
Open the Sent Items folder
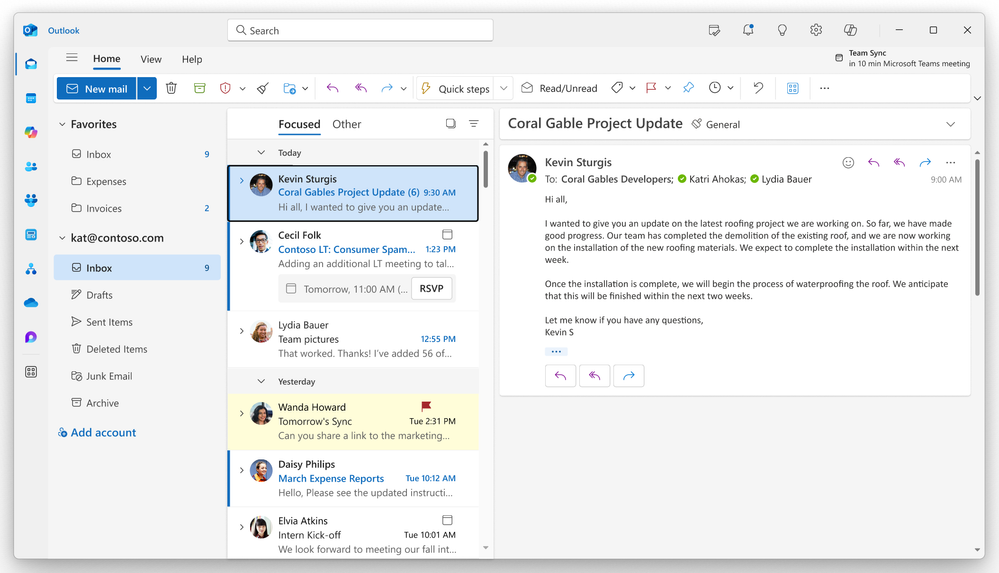tap(137, 322)
